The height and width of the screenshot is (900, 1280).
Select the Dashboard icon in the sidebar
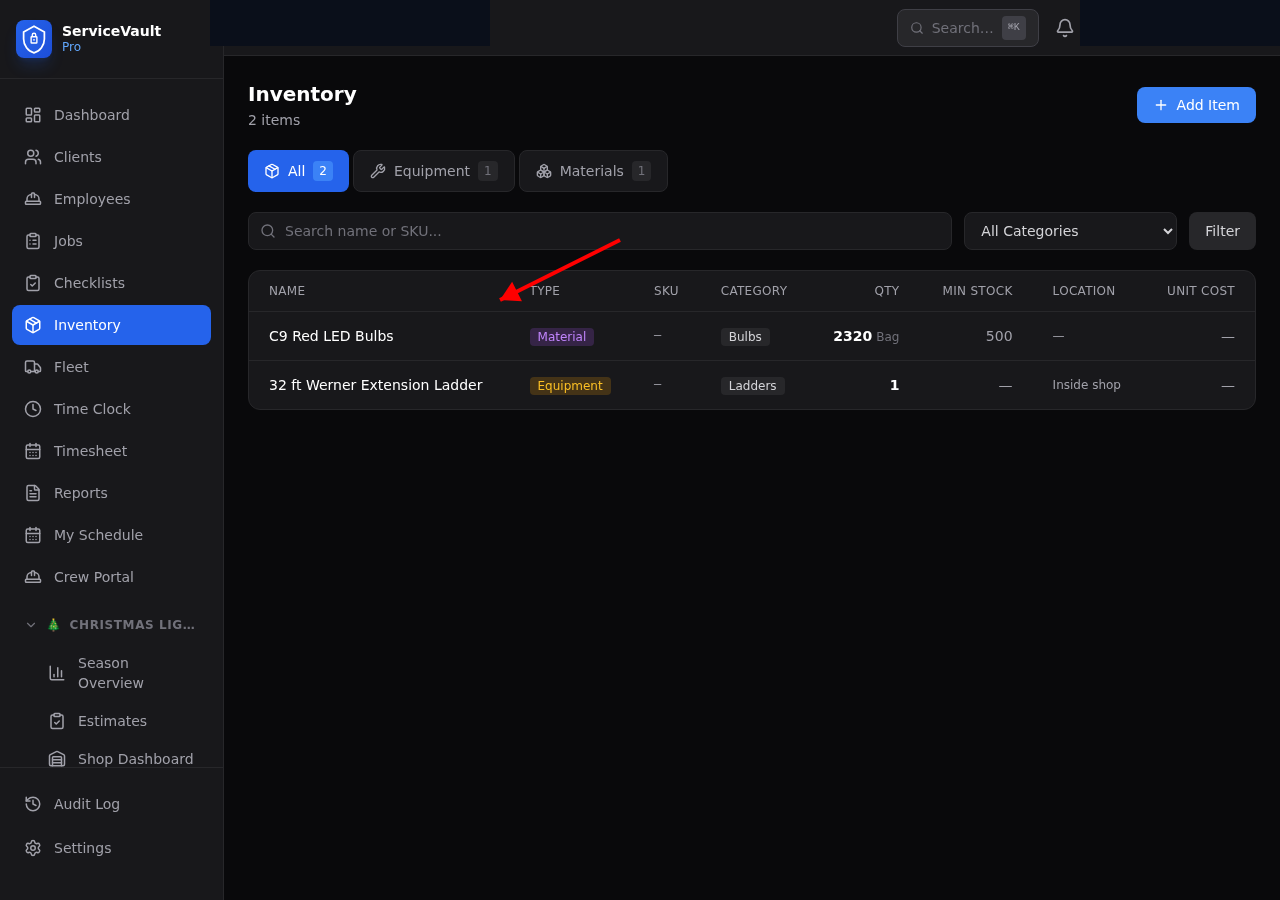click(x=31, y=114)
